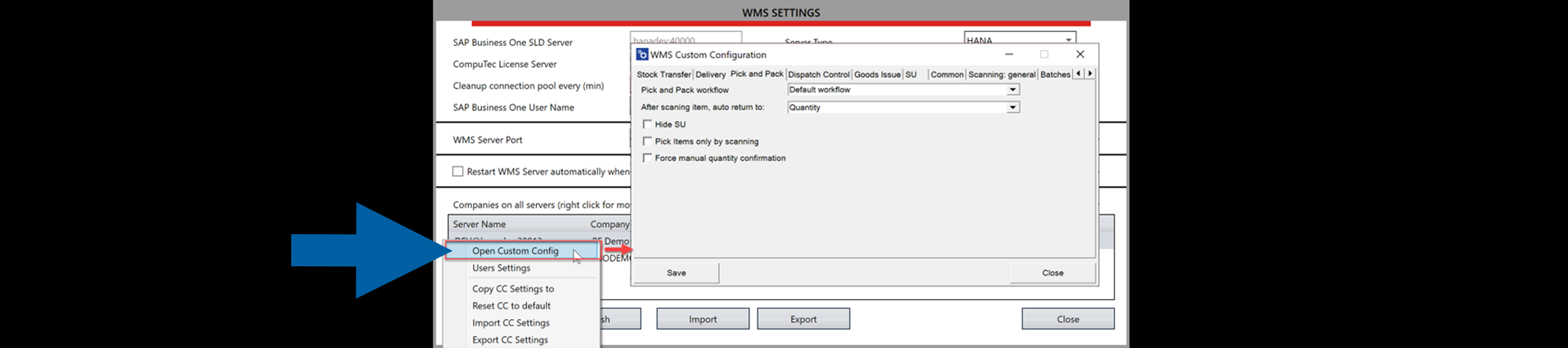Image resolution: width=1568 pixels, height=348 pixels.
Task: Enable the Hide SU checkbox
Action: [x=647, y=124]
